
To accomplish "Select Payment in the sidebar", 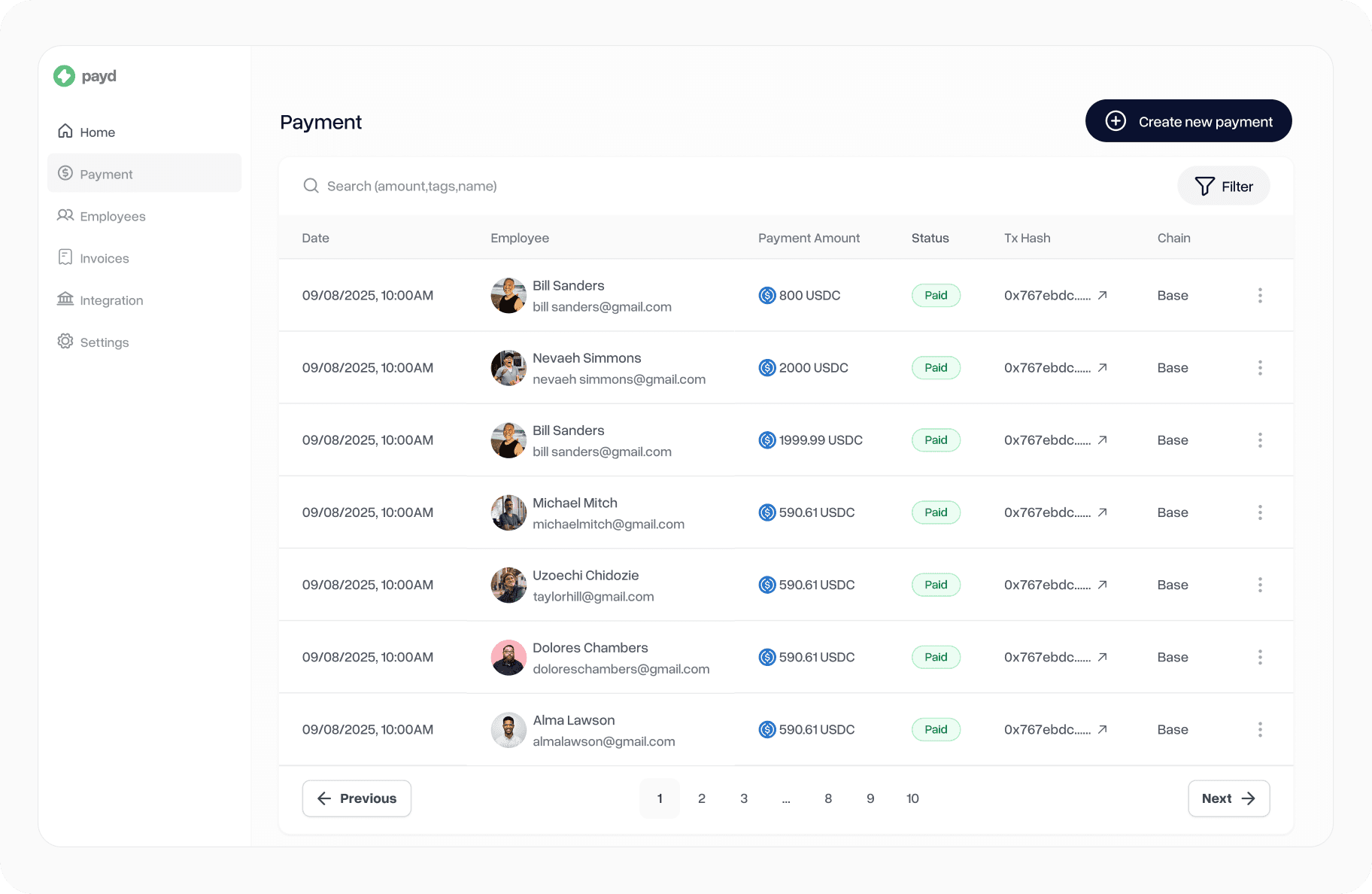I will pyautogui.click(x=144, y=174).
